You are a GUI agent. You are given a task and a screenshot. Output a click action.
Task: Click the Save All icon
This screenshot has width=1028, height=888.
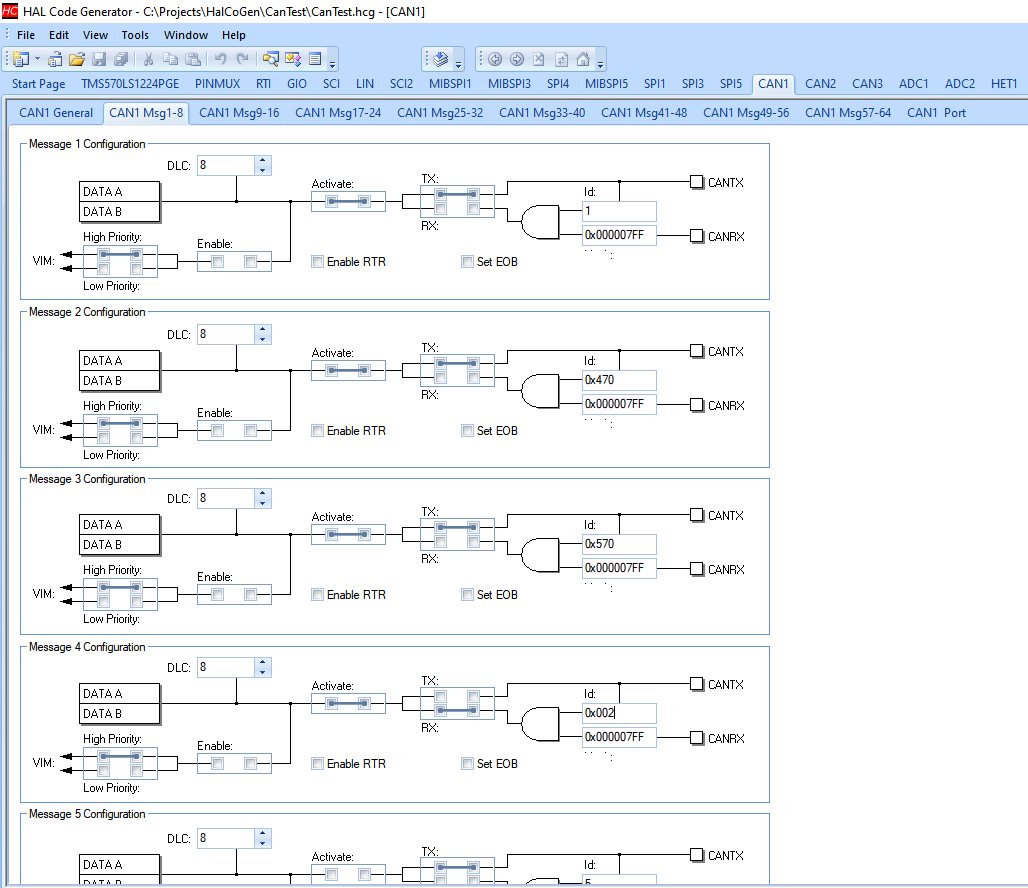coord(121,59)
